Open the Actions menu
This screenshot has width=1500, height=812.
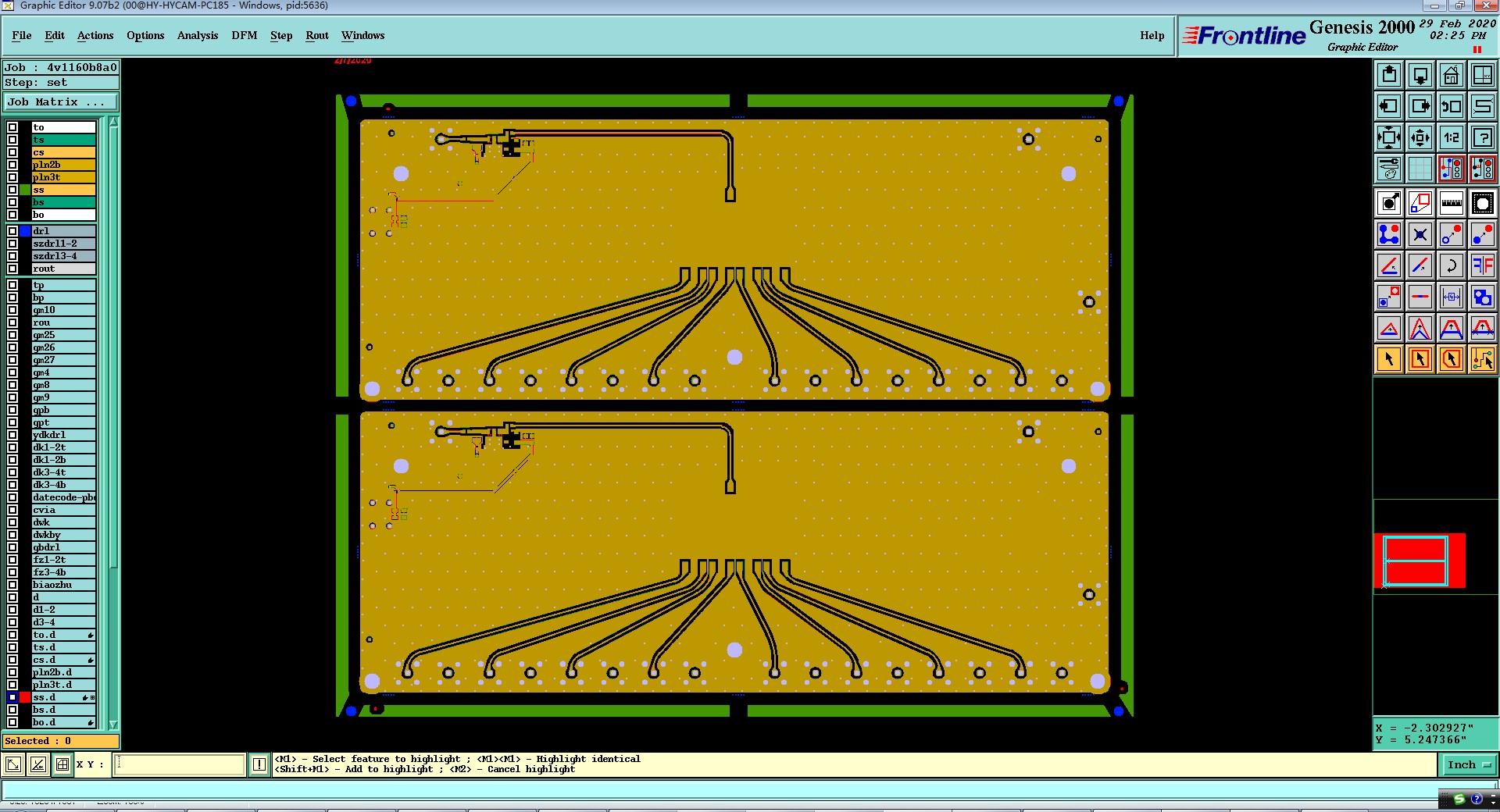(95, 35)
